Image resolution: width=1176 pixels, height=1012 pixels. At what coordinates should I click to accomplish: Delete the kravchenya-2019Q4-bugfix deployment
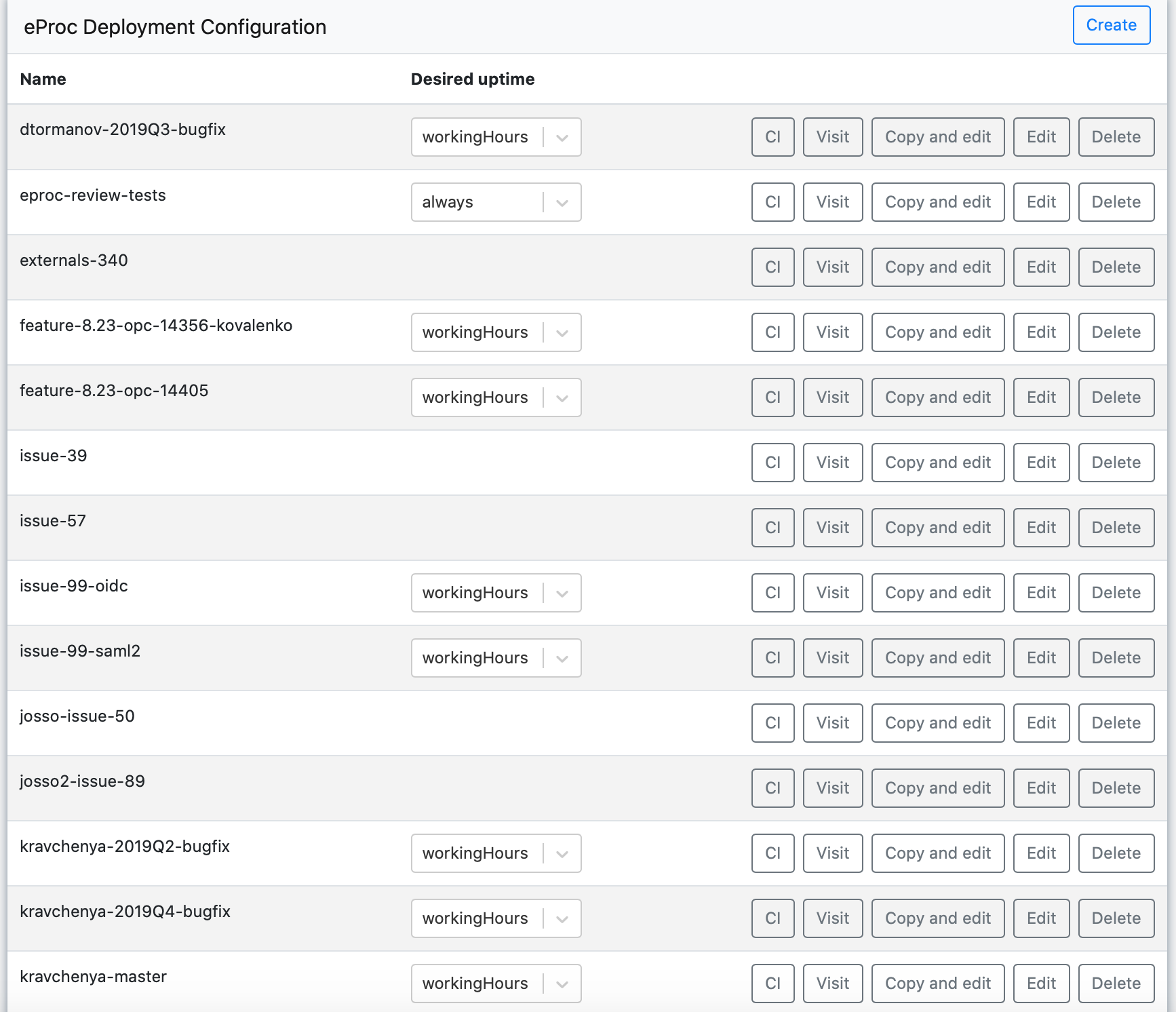(x=1116, y=918)
